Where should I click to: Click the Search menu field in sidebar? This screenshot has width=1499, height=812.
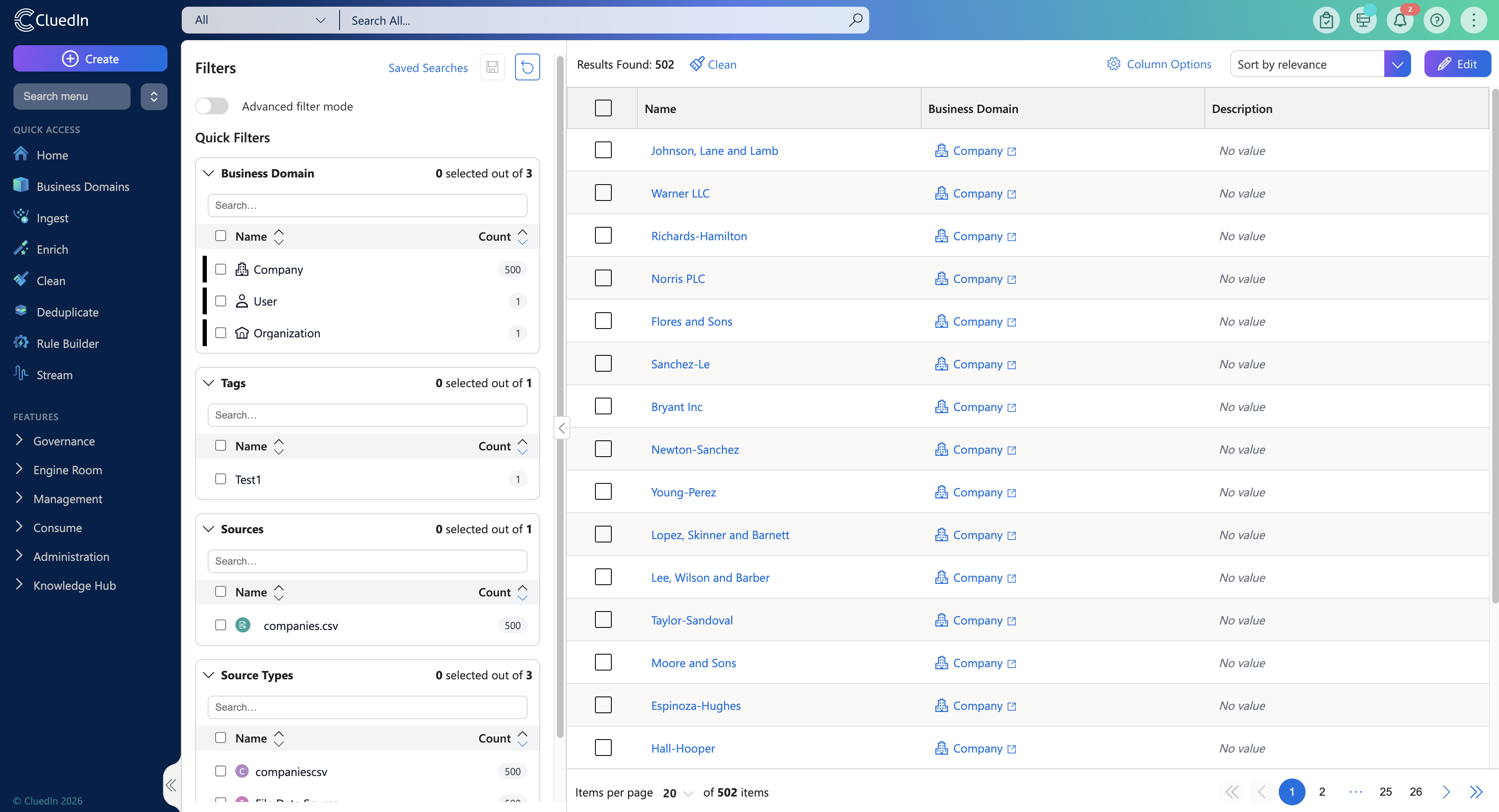pyautogui.click(x=72, y=97)
